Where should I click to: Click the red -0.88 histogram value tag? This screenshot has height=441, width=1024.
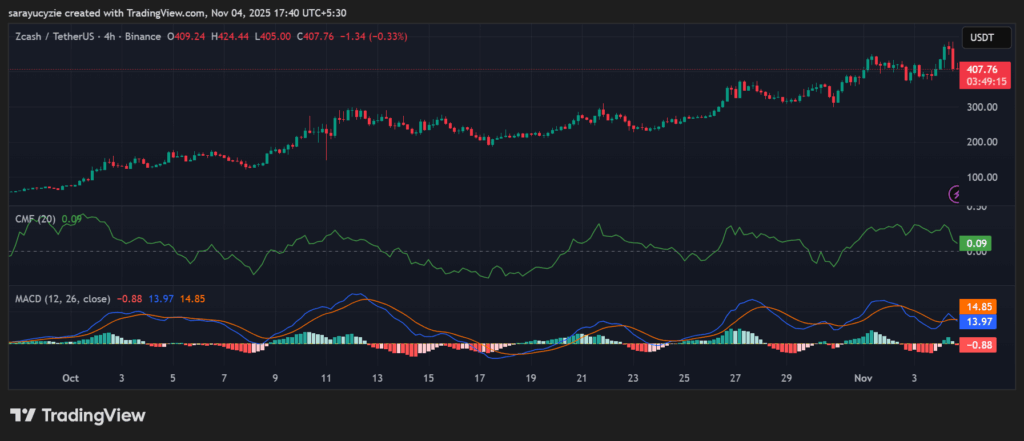975,344
